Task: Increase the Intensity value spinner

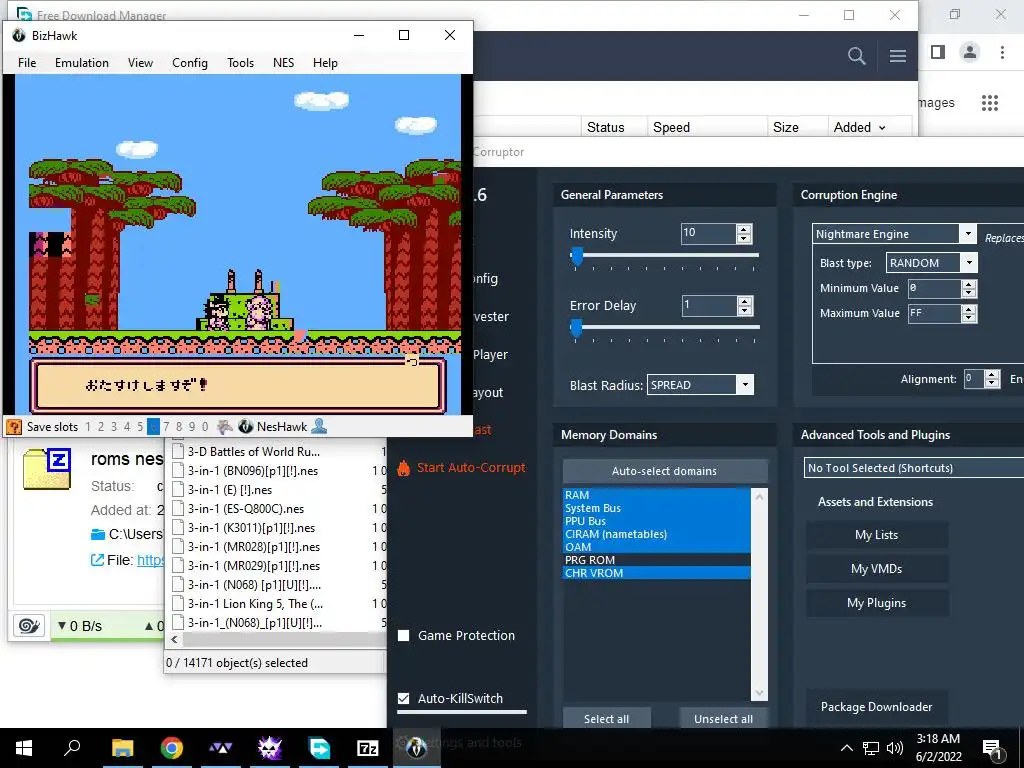Action: click(744, 229)
